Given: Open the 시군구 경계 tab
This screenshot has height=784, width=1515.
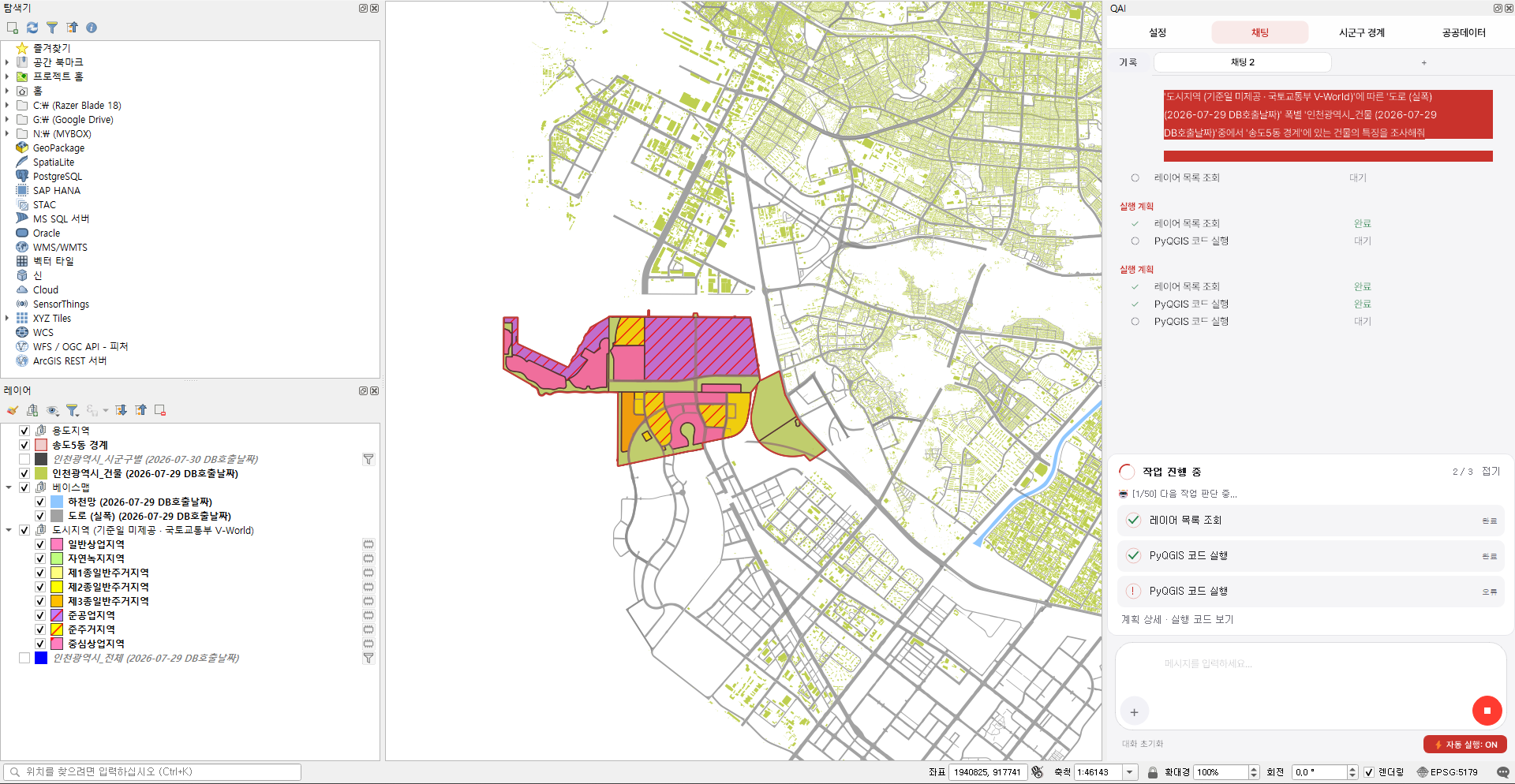Looking at the screenshot, I should click(x=1362, y=32).
